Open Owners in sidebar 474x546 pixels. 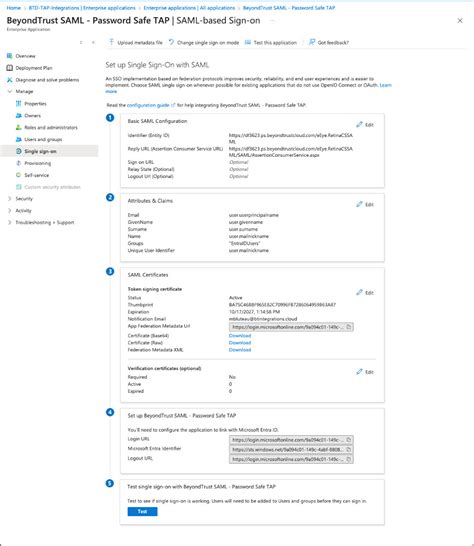(32, 115)
